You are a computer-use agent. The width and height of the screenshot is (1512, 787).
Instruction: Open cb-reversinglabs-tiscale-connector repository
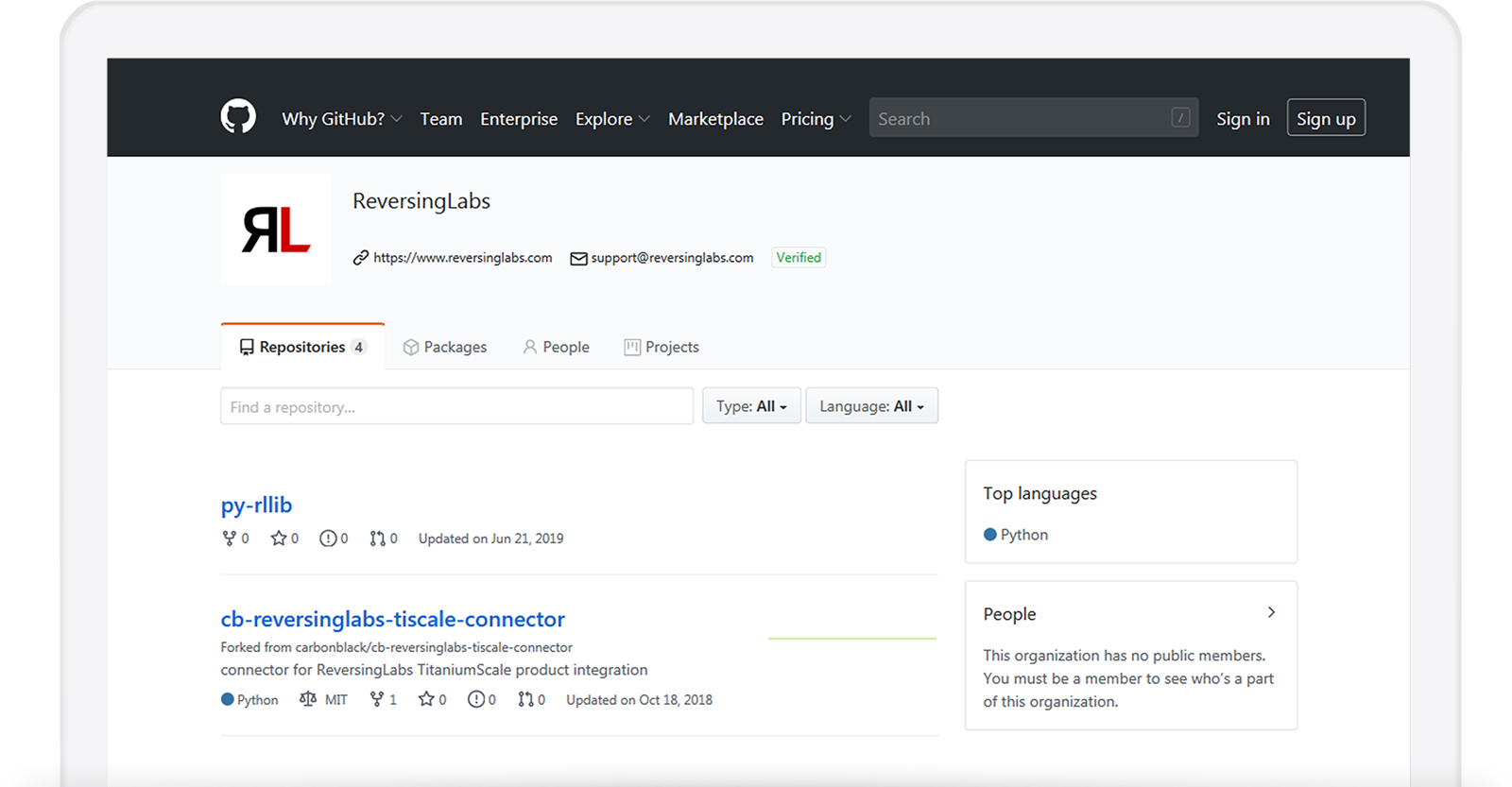(392, 619)
